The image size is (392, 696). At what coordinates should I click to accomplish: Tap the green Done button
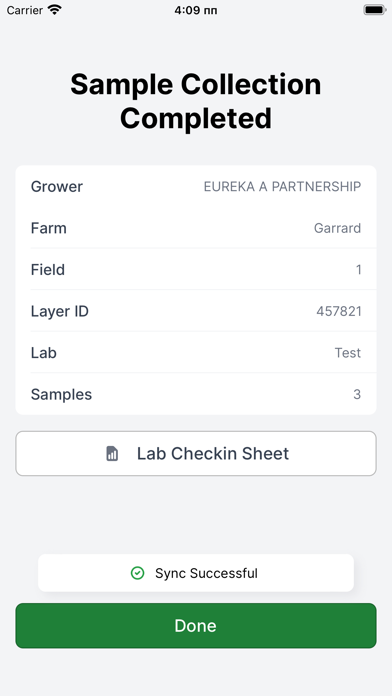(196, 625)
